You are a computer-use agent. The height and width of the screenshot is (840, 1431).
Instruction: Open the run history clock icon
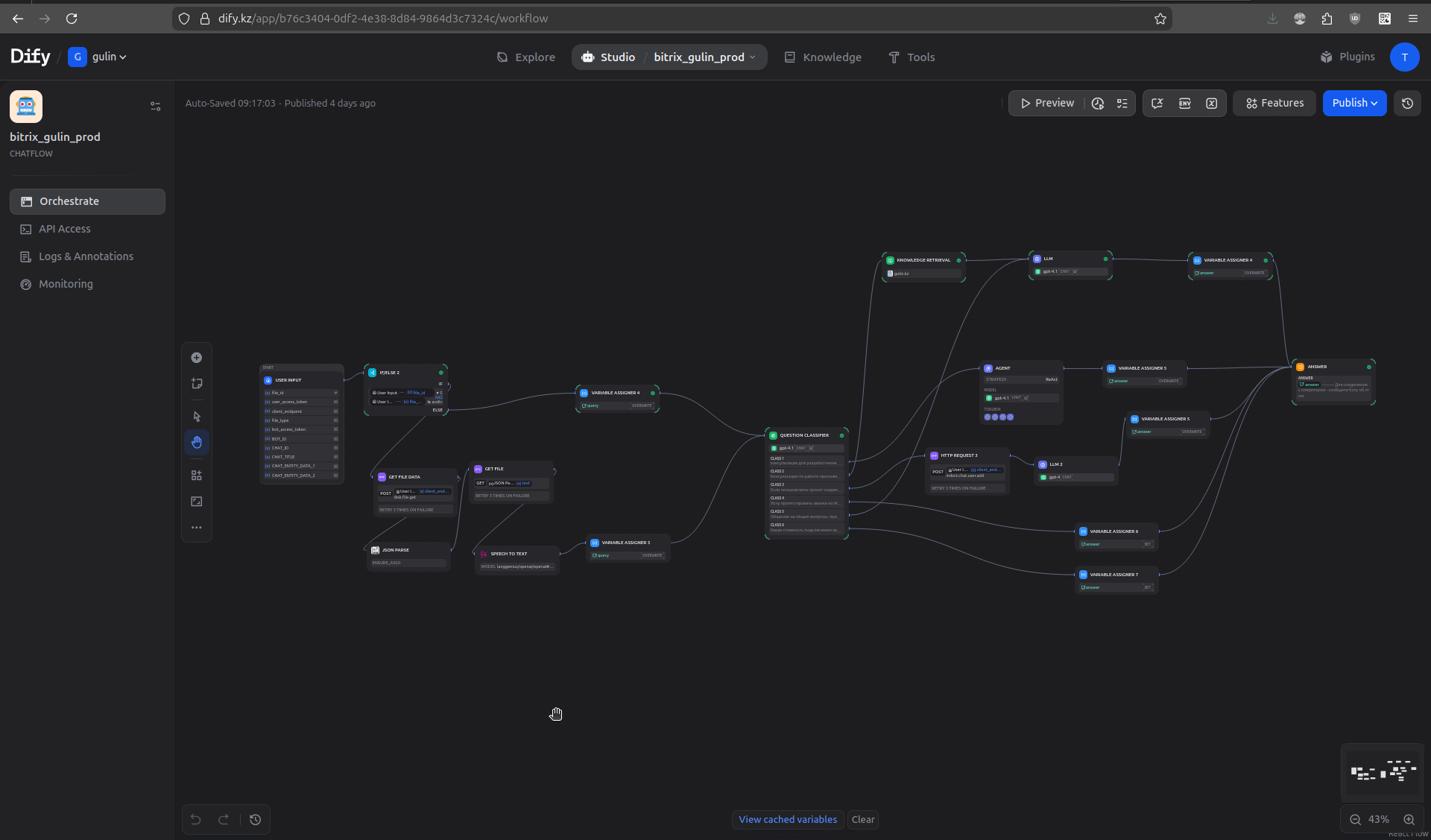click(1098, 104)
